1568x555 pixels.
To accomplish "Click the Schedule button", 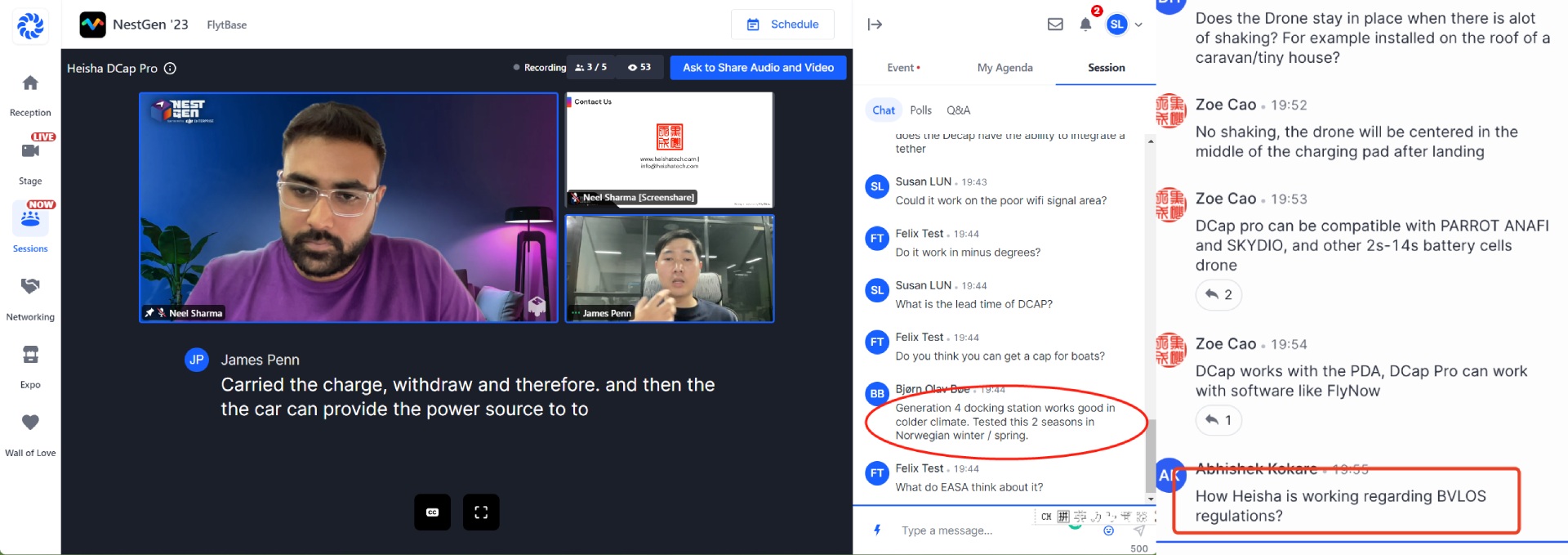I will tap(782, 25).
